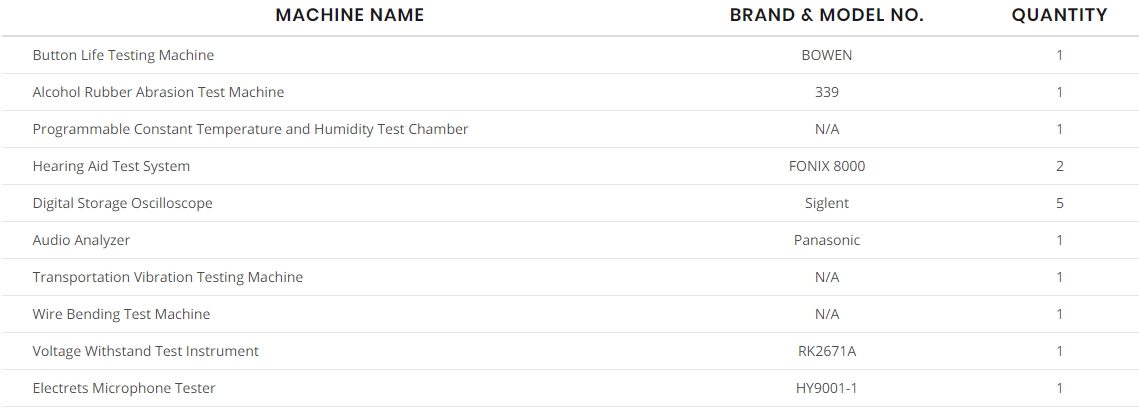Click Digital Storage Oscilloscope name cell
The height and width of the screenshot is (410, 1139).
click(123, 204)
